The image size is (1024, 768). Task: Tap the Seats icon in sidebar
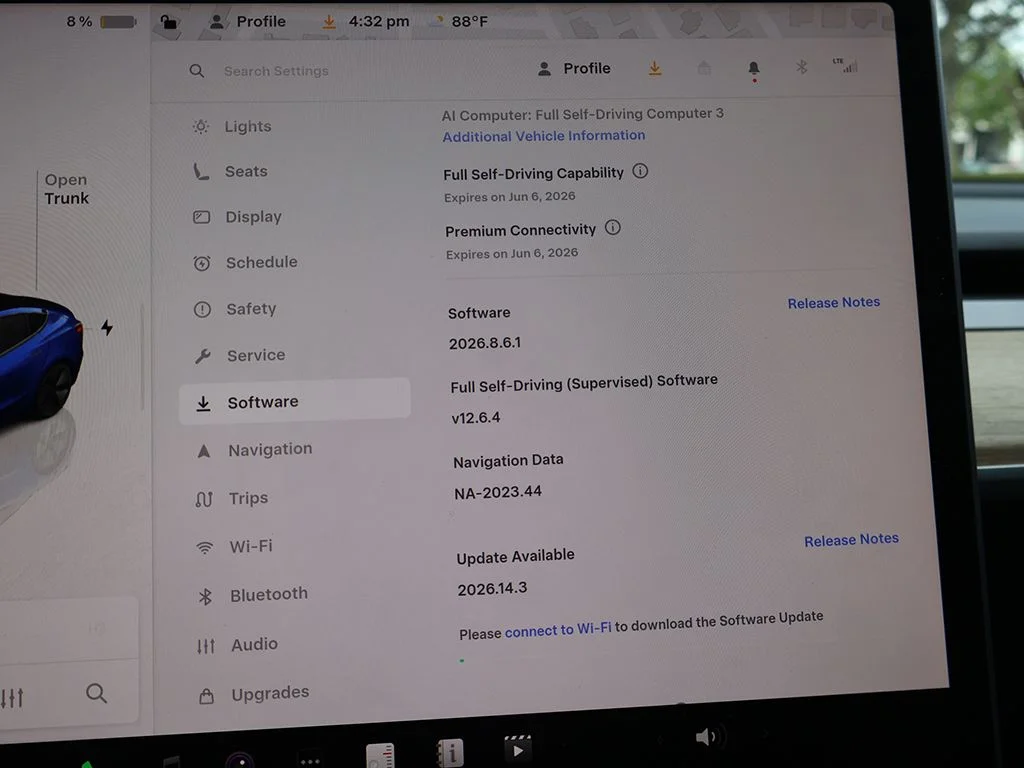point(201,172)
